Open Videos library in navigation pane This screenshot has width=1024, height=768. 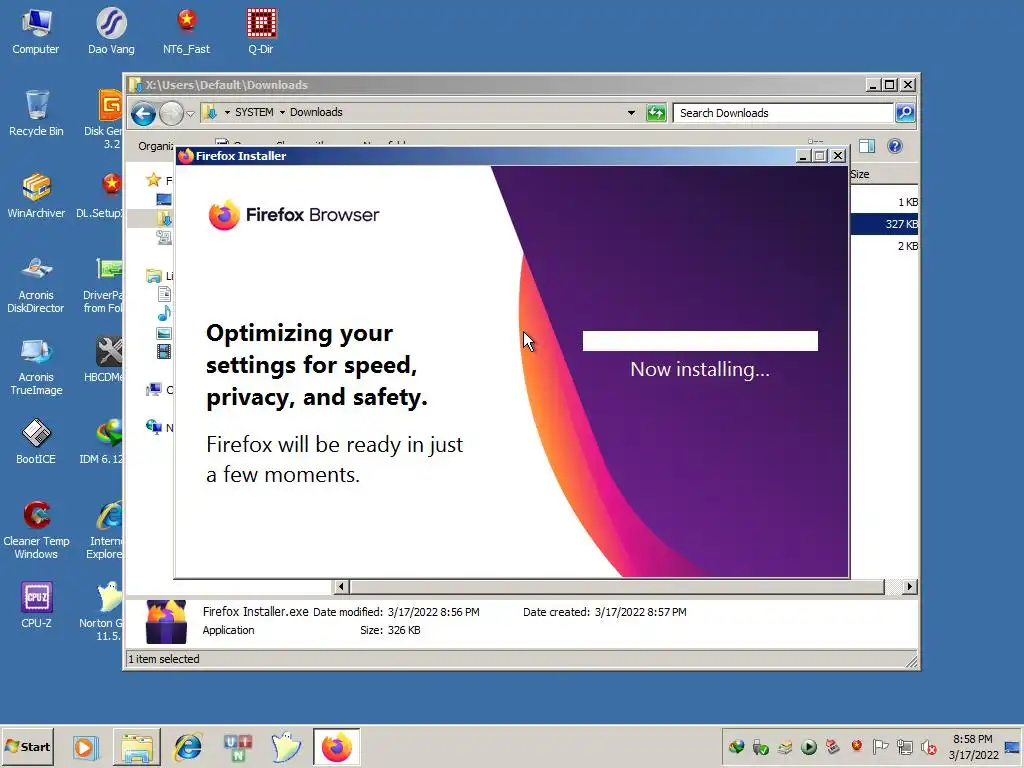pyautogui.click(x=164, y=351)
